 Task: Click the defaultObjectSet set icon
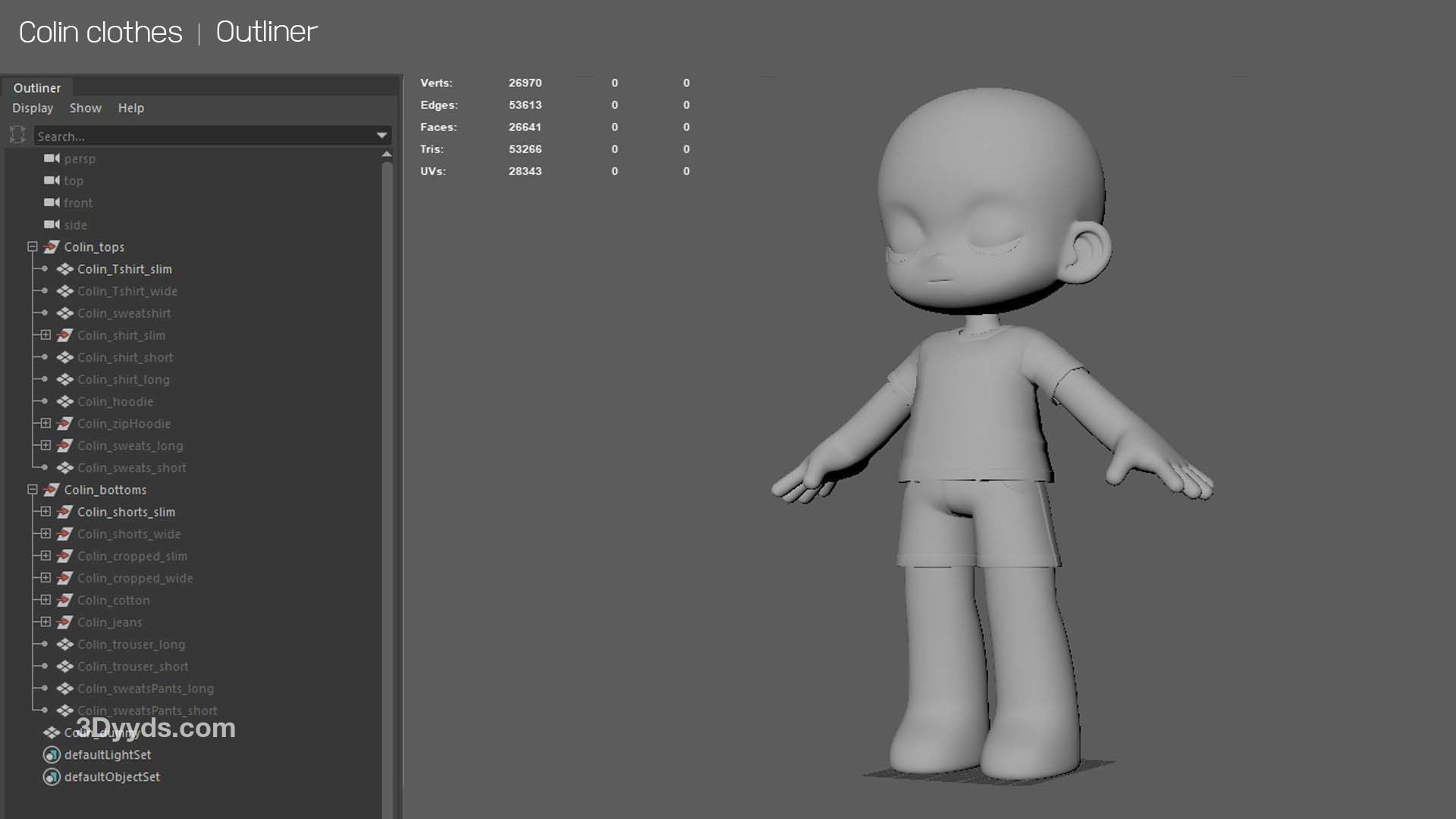(52, 777)
